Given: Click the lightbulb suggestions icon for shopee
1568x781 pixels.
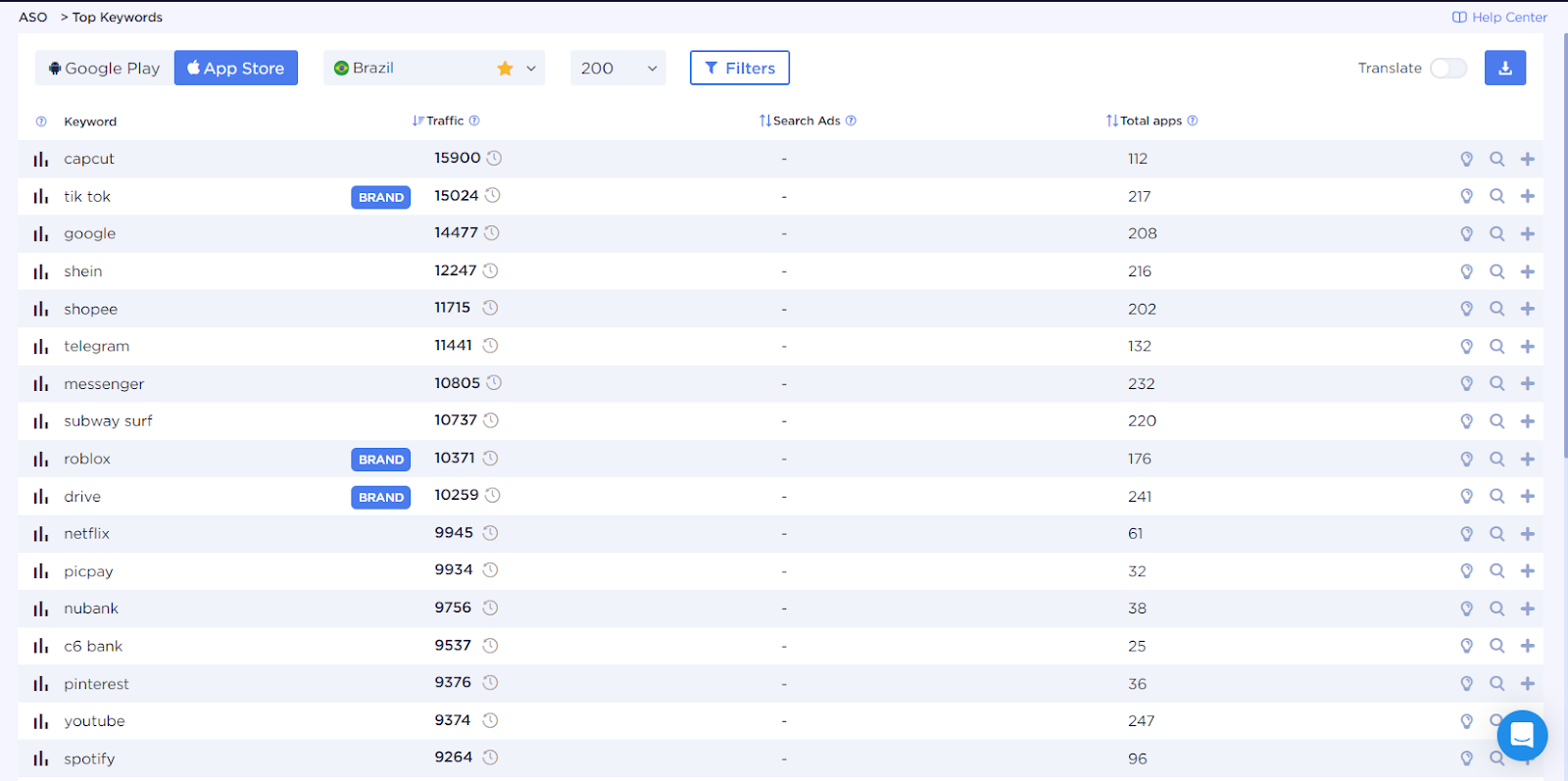Looking at the screenshot, I should pyautogui.click(x=1466, y=309).
